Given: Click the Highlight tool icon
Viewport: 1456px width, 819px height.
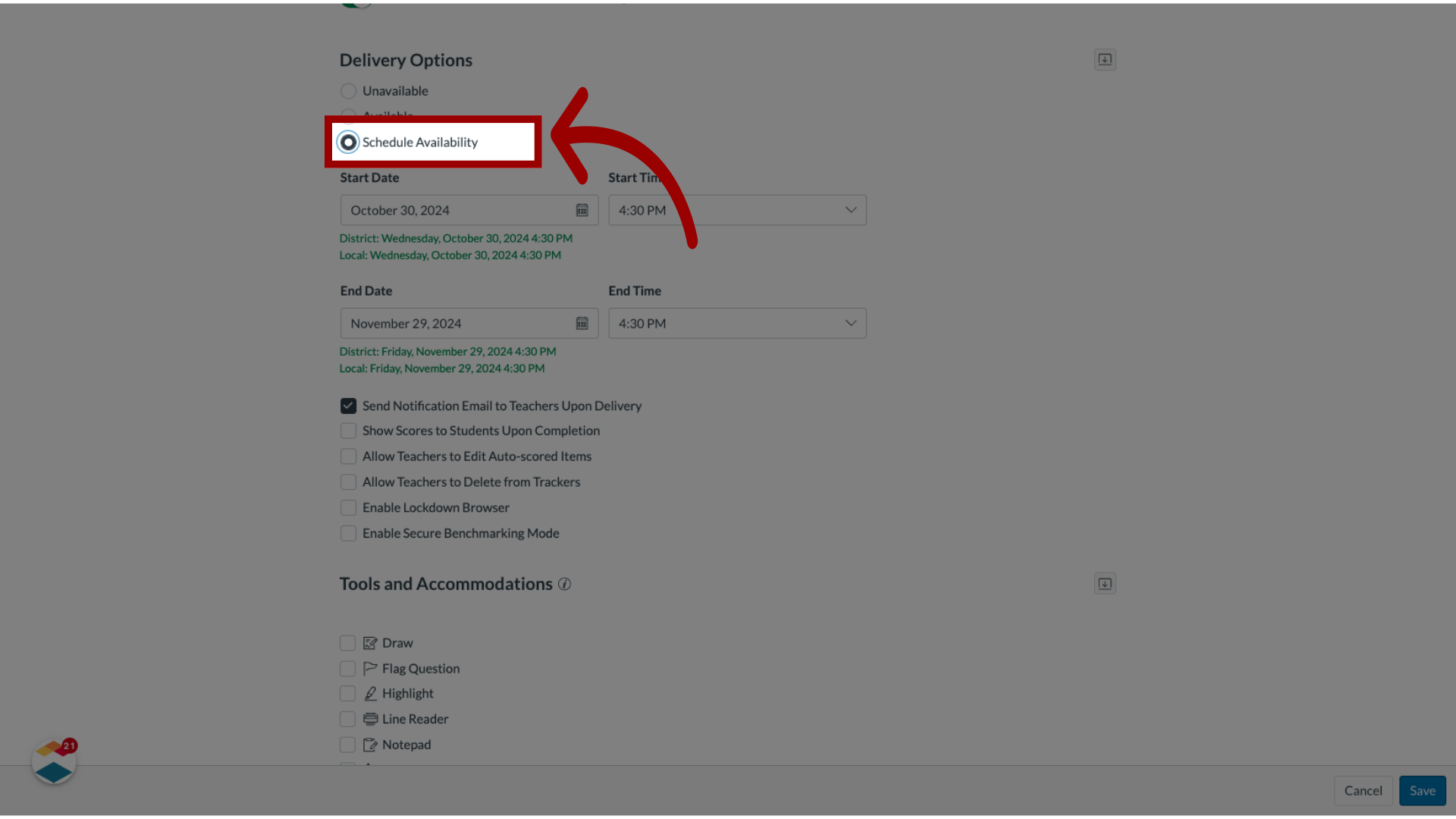Looking at the screenshot, I should 371,693.
